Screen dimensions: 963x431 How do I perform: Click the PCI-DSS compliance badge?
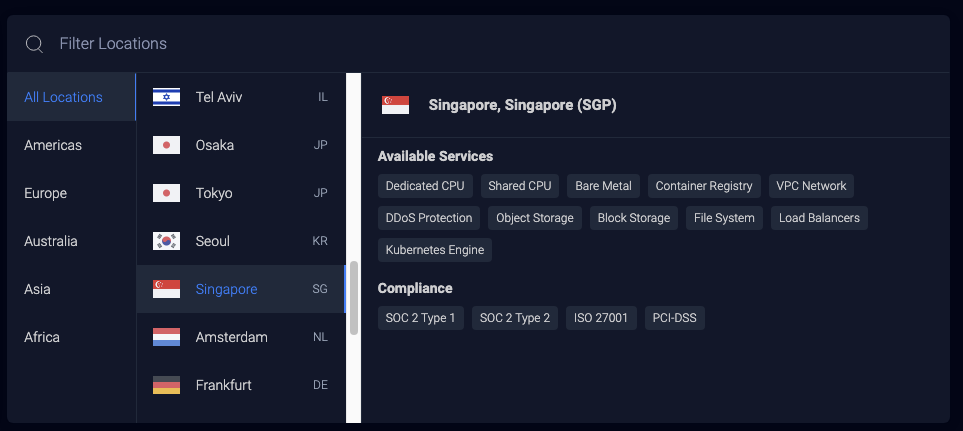675,319
